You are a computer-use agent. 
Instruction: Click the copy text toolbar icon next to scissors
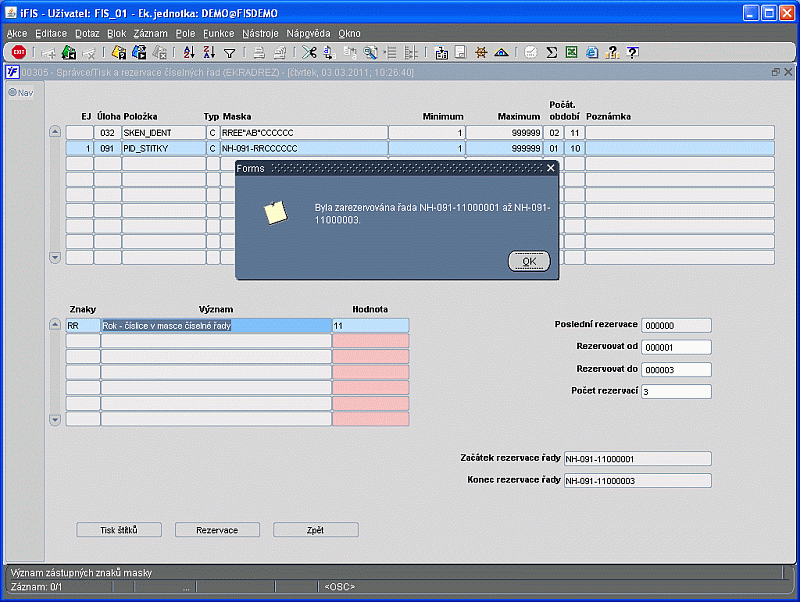(329, 52)
